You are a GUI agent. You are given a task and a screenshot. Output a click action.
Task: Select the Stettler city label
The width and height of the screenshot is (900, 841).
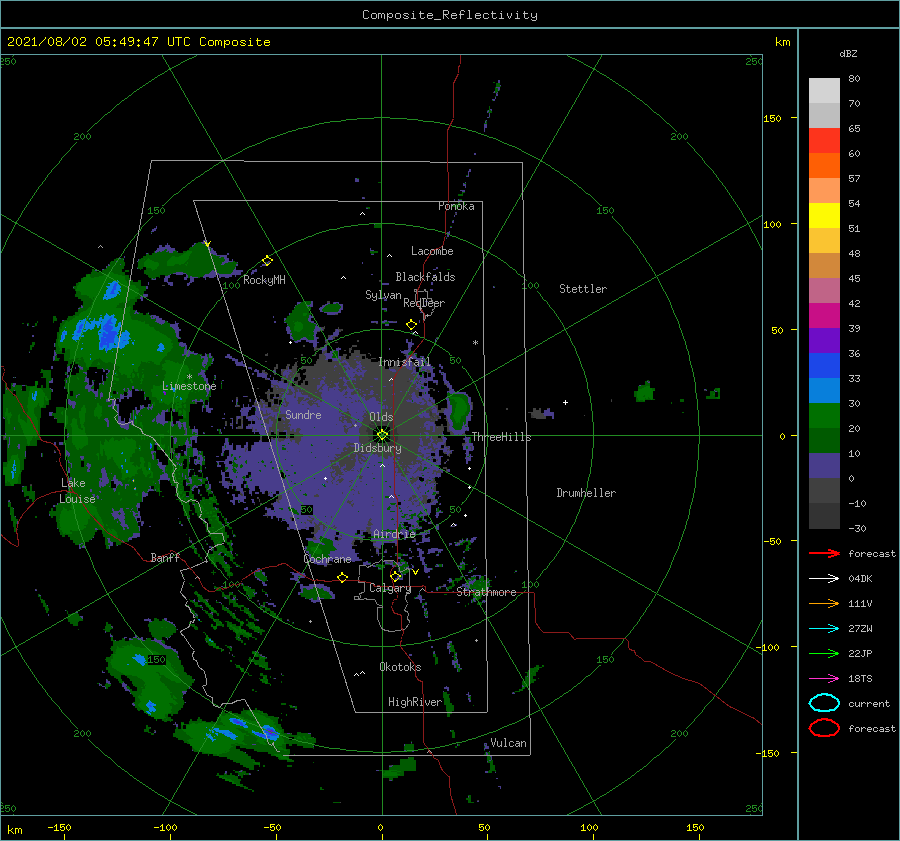point(583,289)
